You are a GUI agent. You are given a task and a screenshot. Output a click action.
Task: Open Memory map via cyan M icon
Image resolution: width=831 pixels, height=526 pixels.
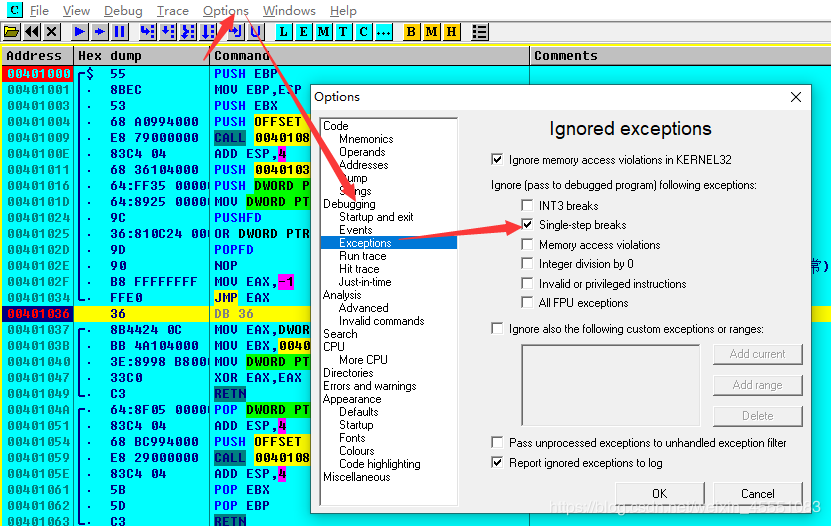coord(323,32)
